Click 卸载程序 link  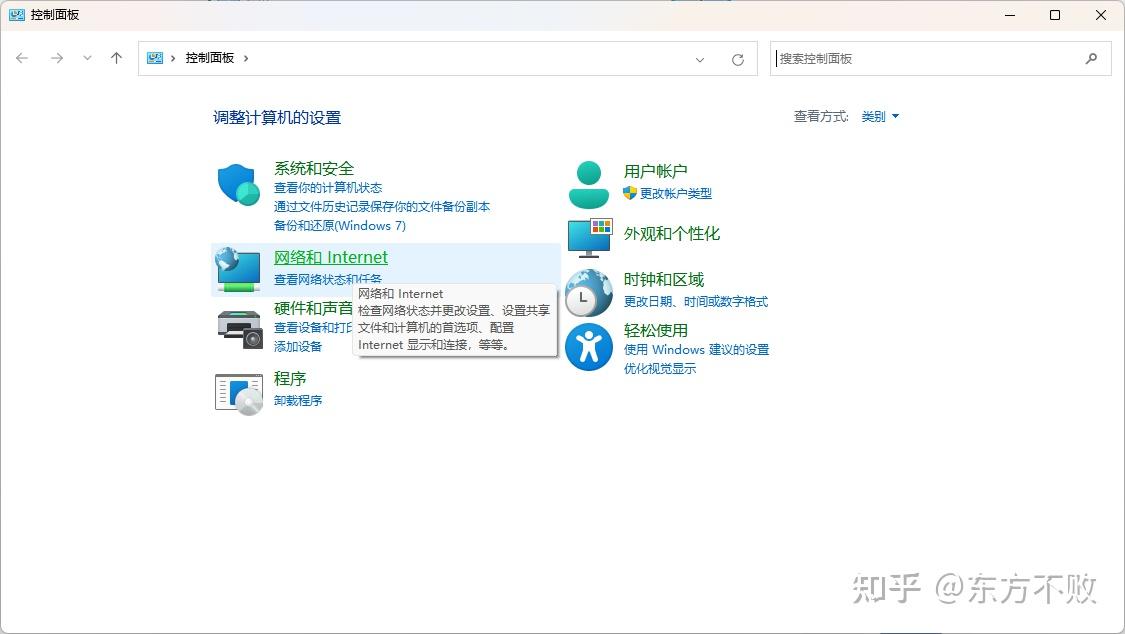(298, 400)
